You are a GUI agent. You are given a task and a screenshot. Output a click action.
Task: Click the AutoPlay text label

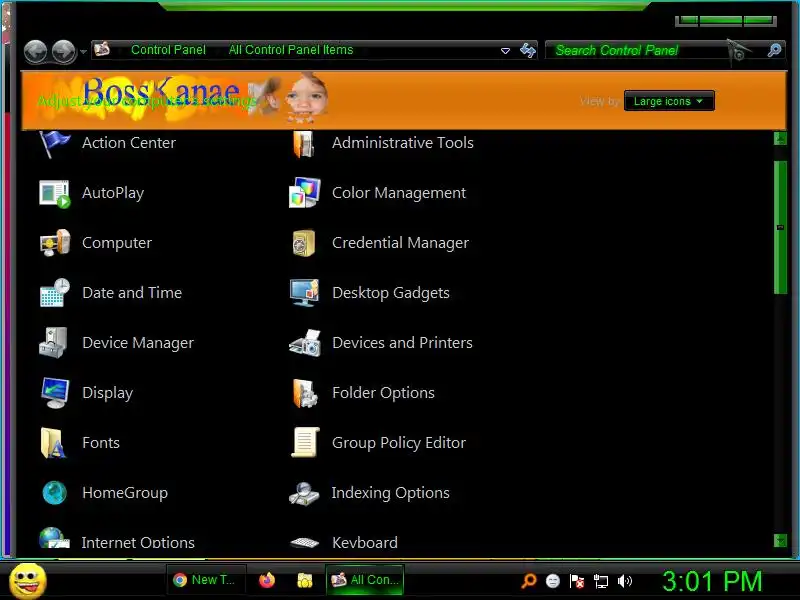113,193
